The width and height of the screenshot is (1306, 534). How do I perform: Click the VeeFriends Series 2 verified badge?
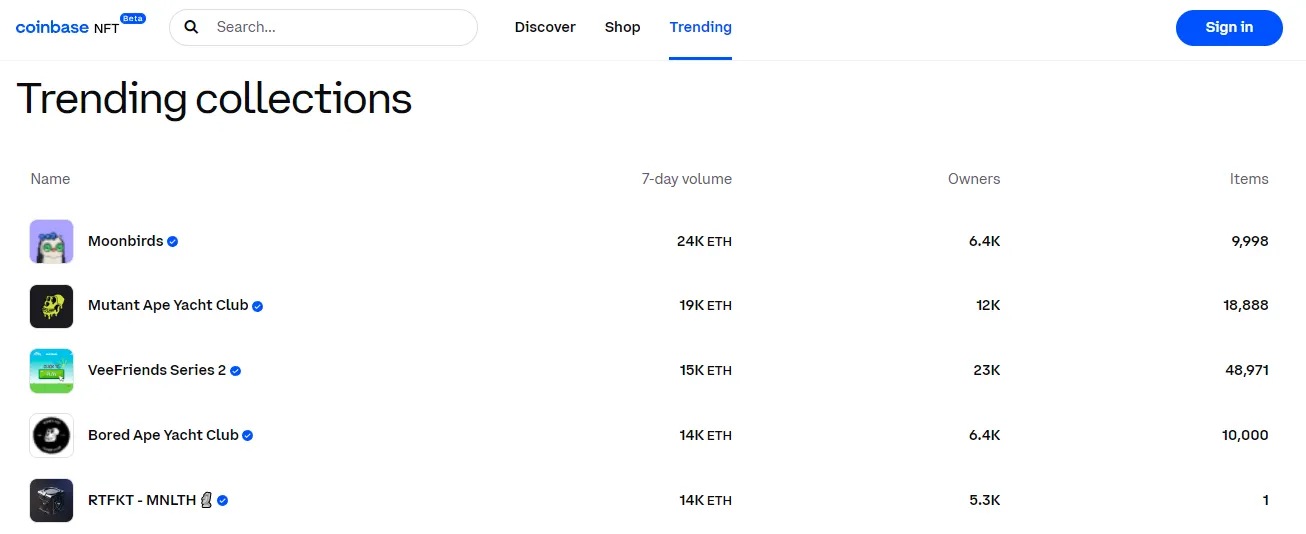236,371
